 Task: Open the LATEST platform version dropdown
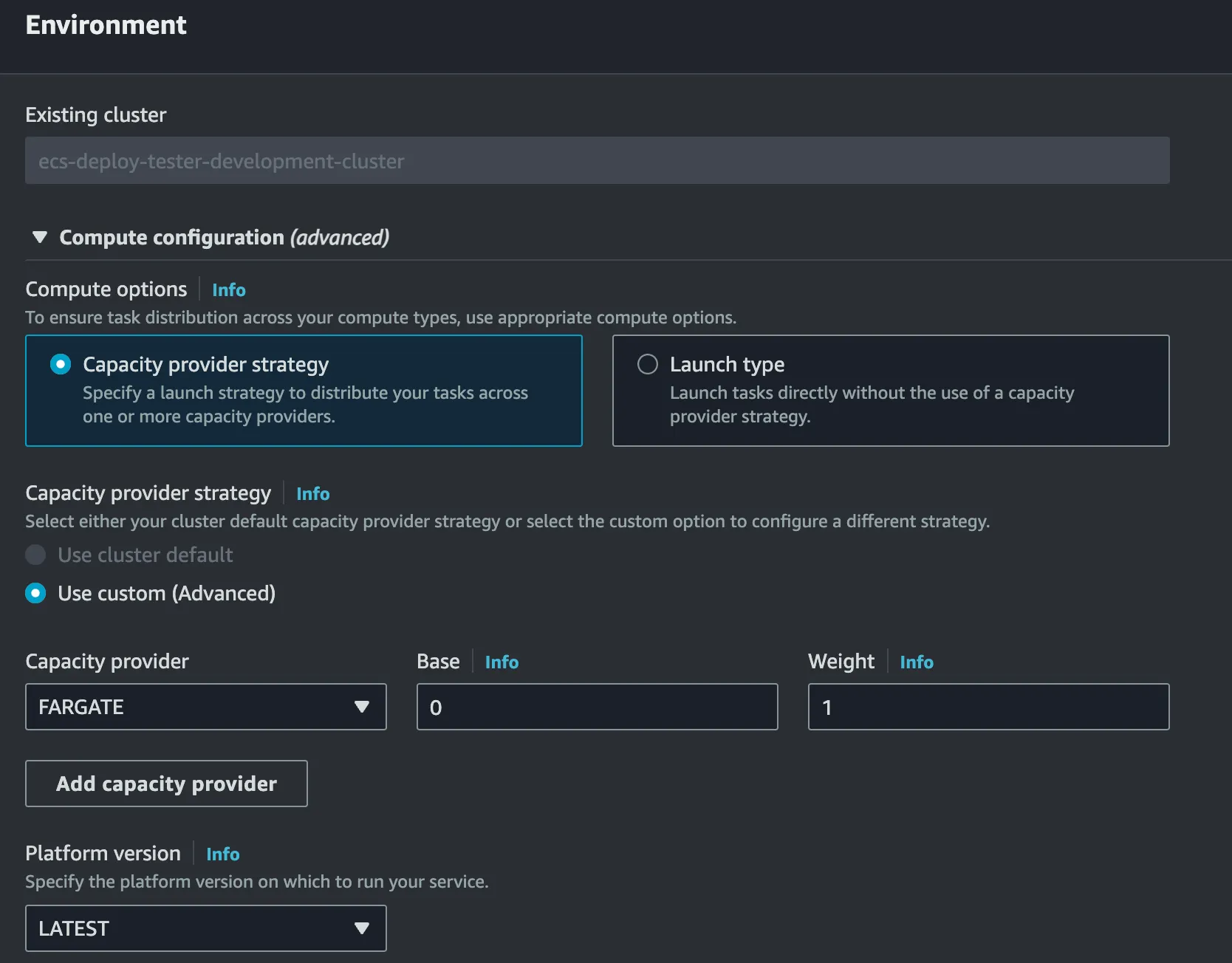coord(192,928)
